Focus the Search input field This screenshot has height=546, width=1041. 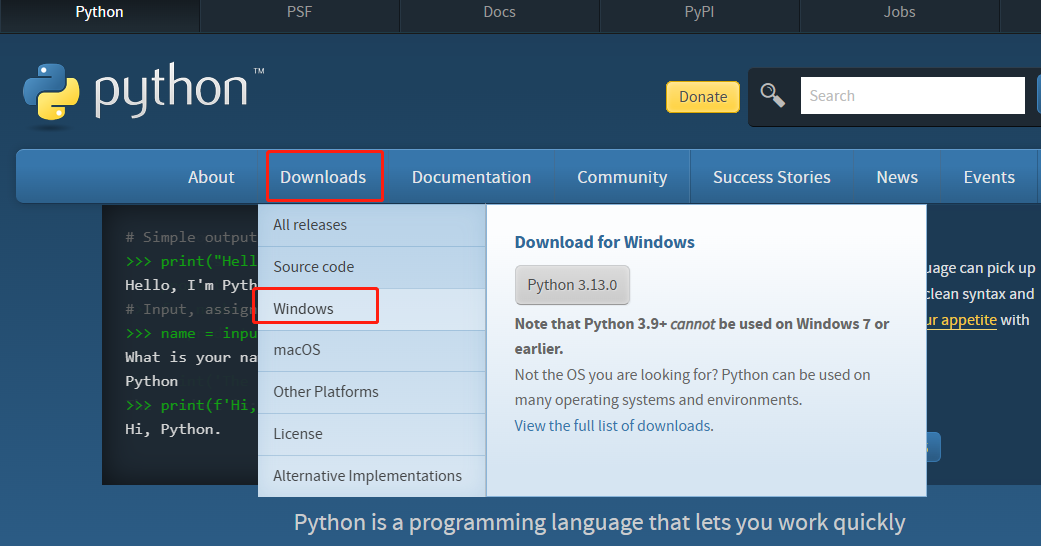click(913, 96)
